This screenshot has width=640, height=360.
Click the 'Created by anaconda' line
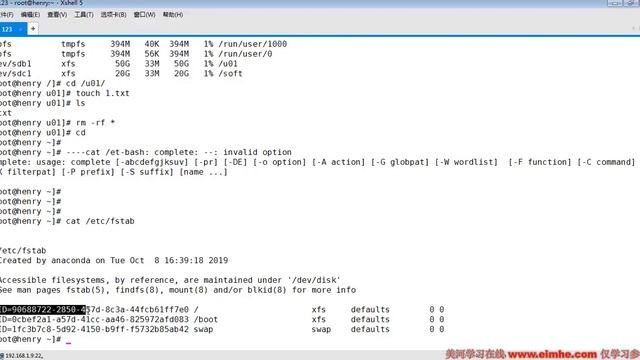(114, 260)
